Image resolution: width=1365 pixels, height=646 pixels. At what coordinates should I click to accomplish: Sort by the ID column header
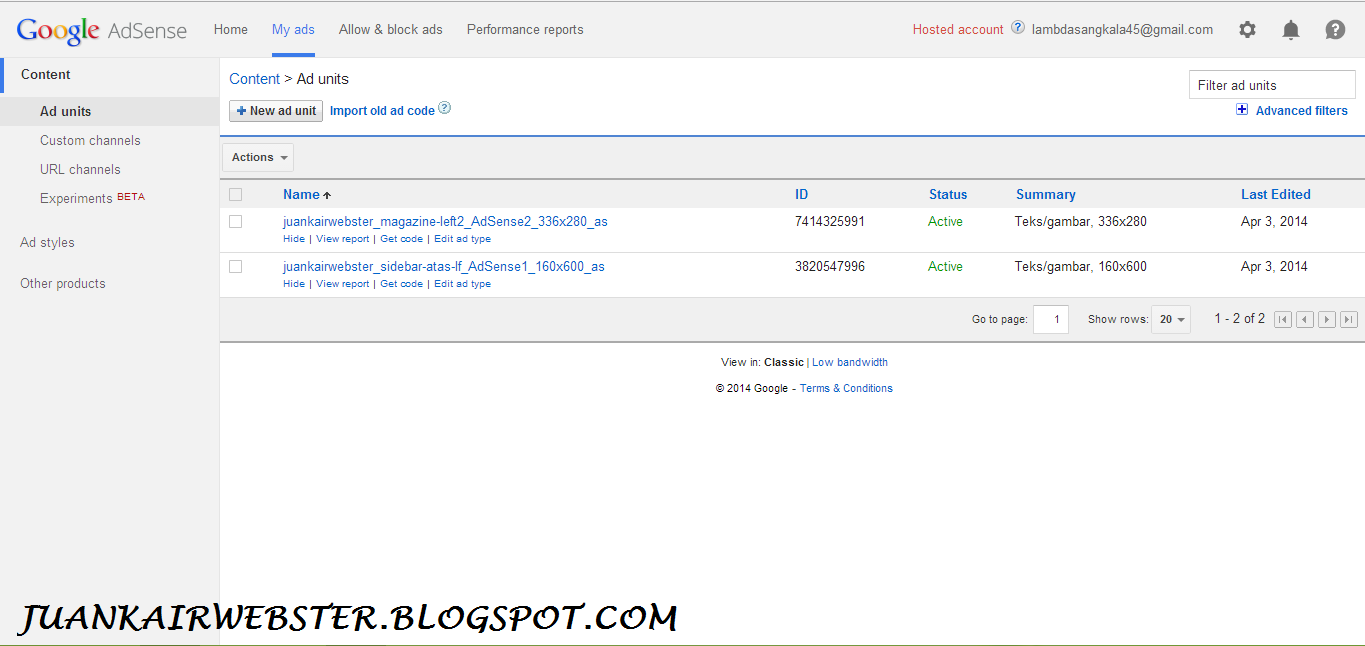point(802,194)
